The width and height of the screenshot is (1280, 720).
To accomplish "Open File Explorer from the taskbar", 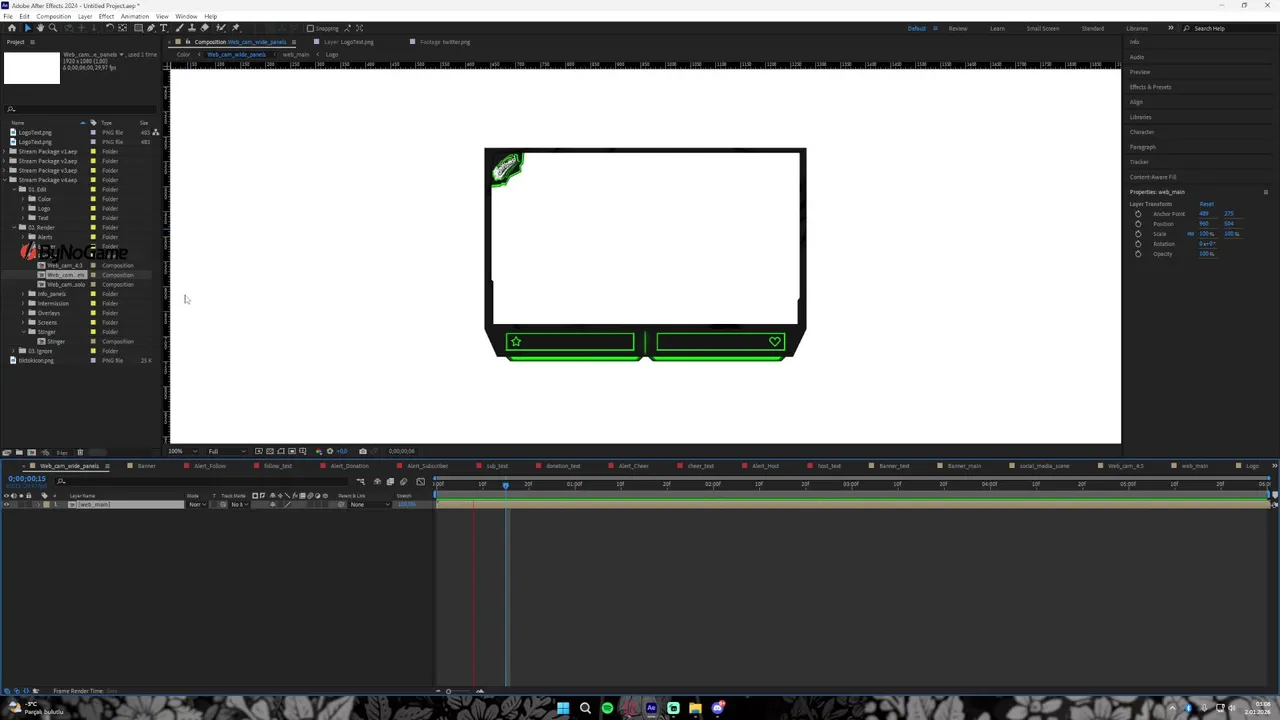I will point(695,708).
